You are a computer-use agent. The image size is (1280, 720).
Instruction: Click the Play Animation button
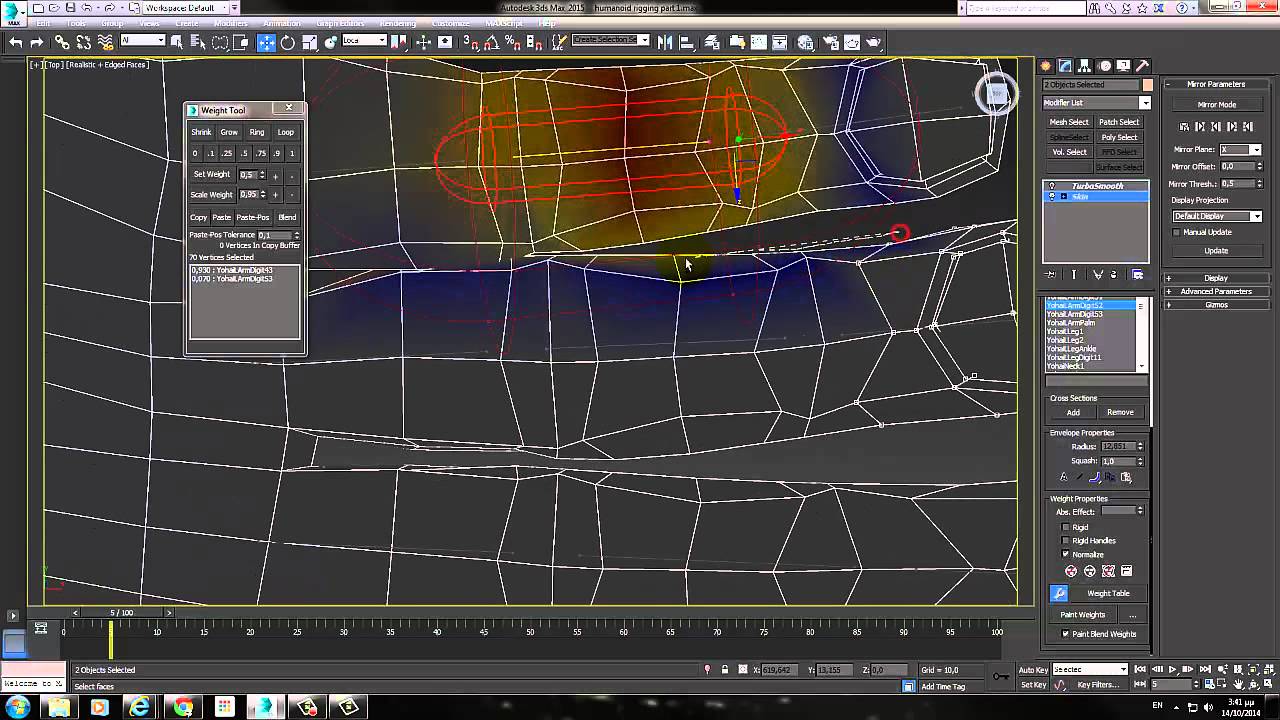click(x=1173, y=669)
